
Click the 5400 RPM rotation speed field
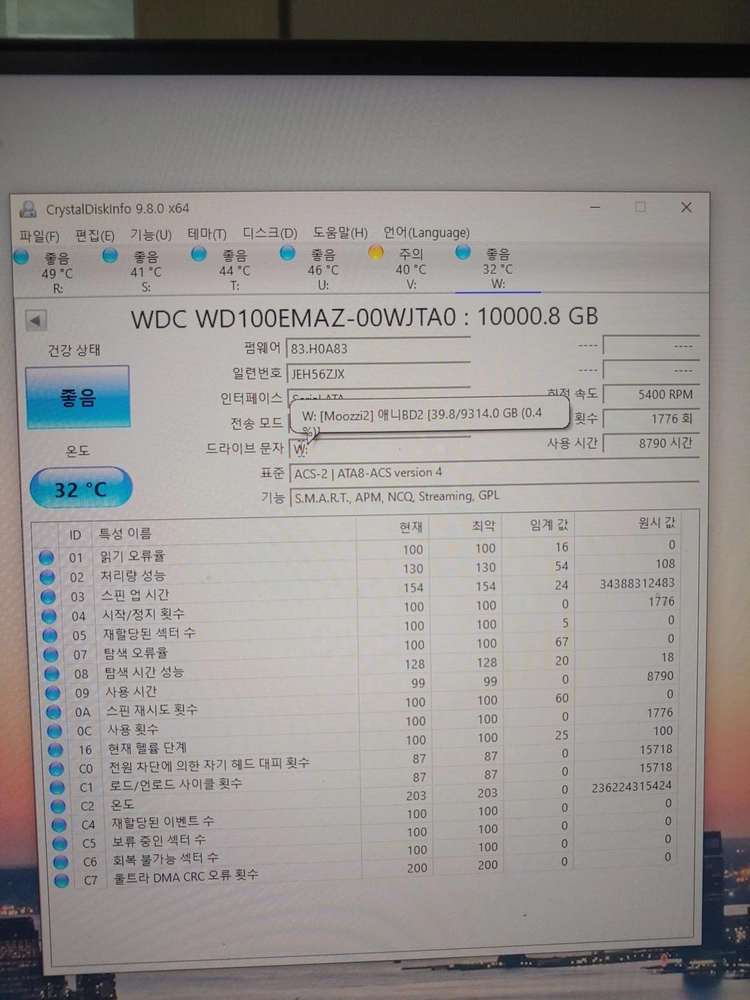[651, 394]
